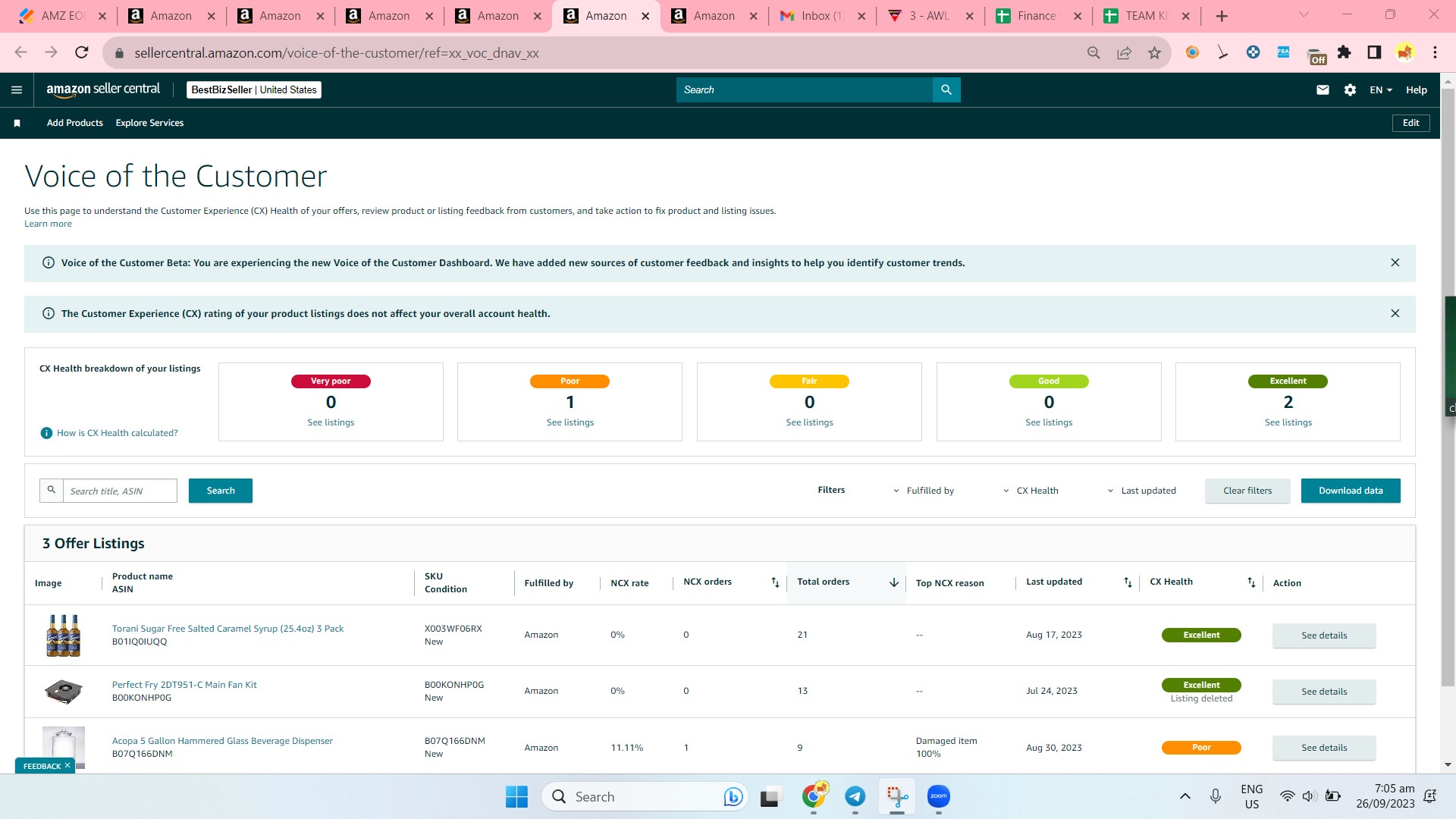Expand the Fulfilled by filter dropdown
1456x819 pixels.
924,491
